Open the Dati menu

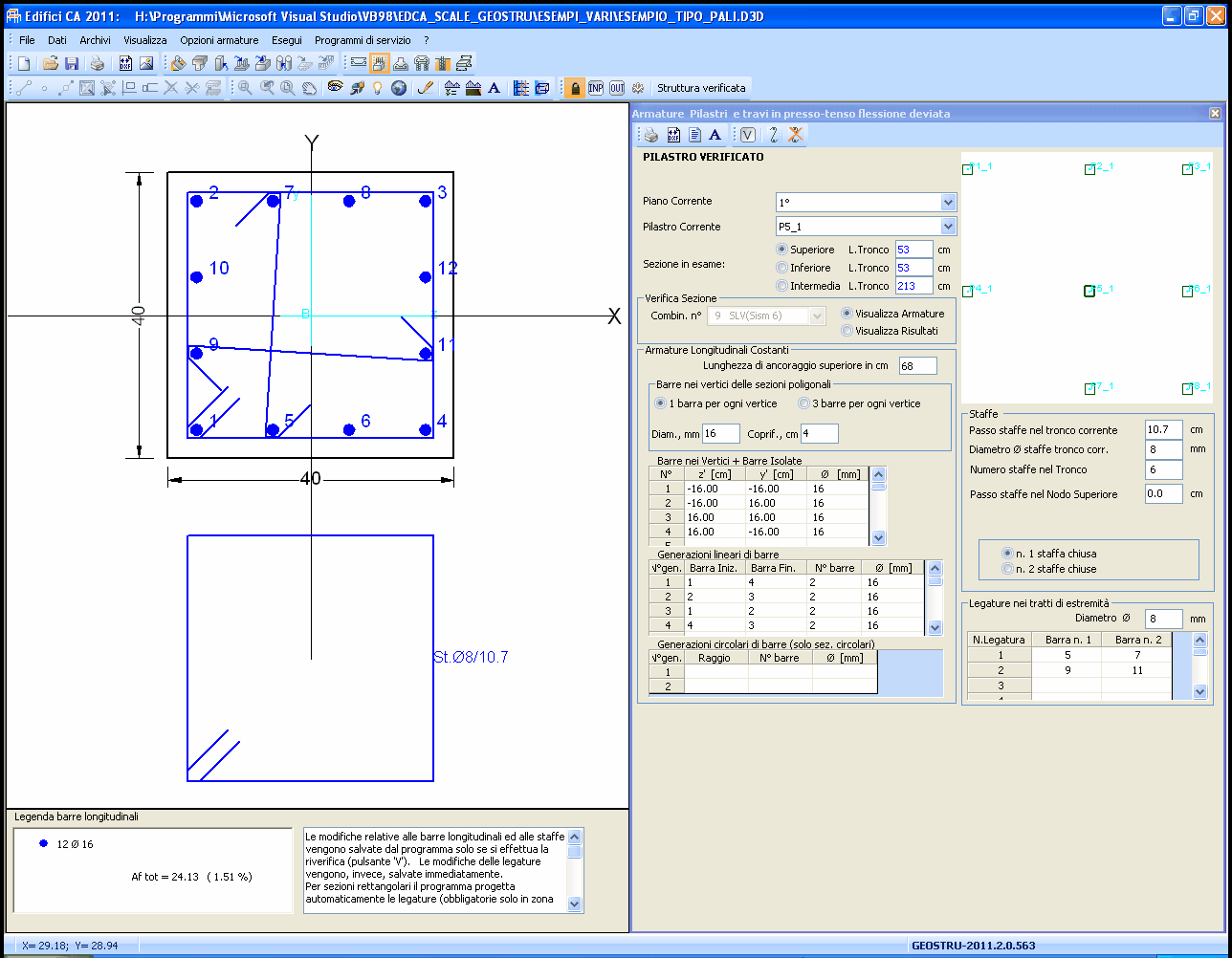click(x=57, y=40)
